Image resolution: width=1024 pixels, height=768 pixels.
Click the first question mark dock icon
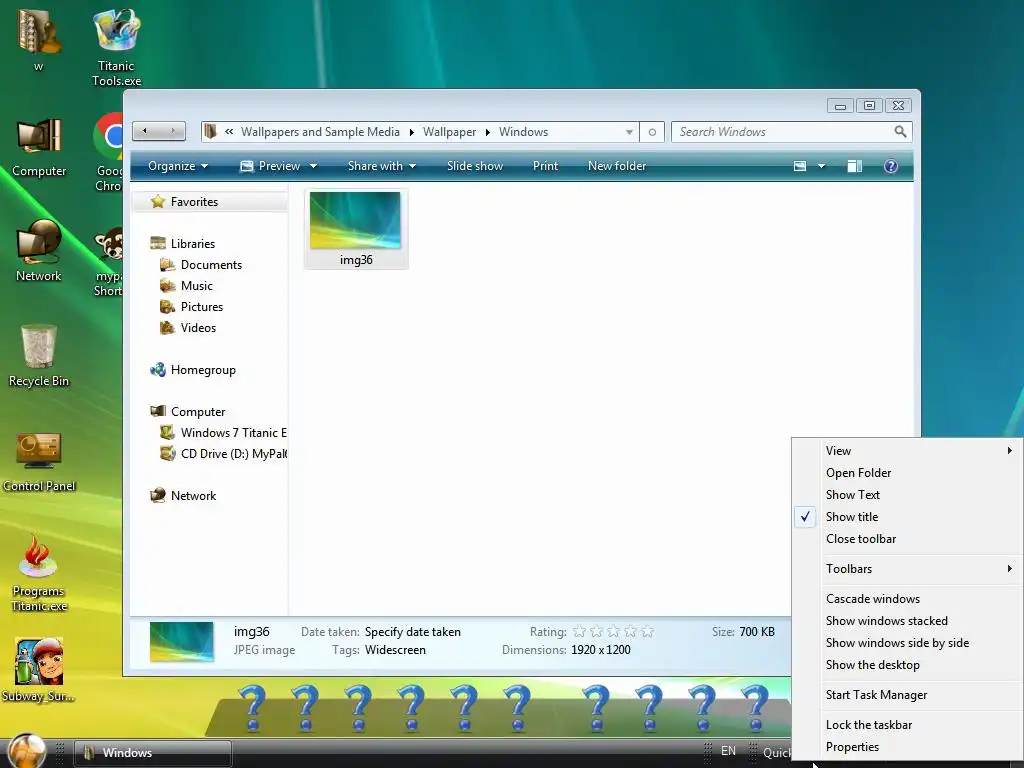click(252, 707)
